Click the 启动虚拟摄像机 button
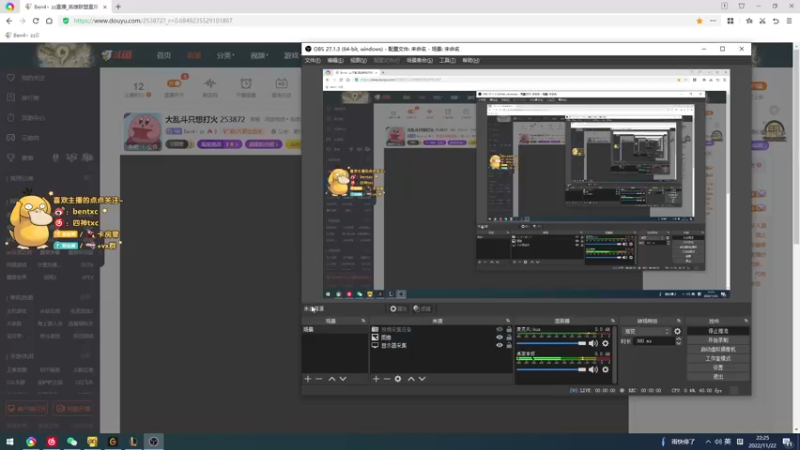This screenshot has height=450, width=800. pyautogui.click(x=718, y=349)
